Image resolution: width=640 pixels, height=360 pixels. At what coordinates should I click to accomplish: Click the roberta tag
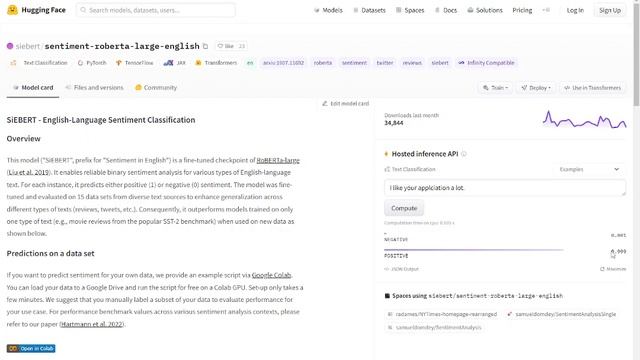[x=323, y=63]
